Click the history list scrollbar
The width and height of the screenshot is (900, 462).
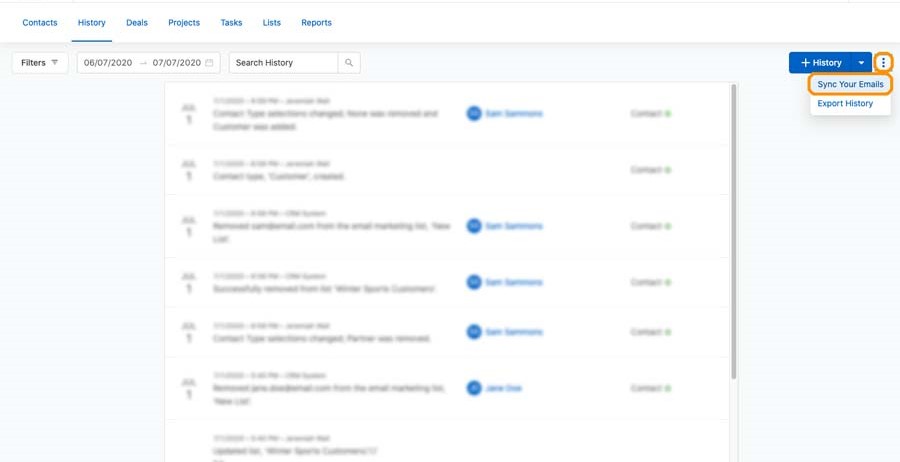(734, 231)
